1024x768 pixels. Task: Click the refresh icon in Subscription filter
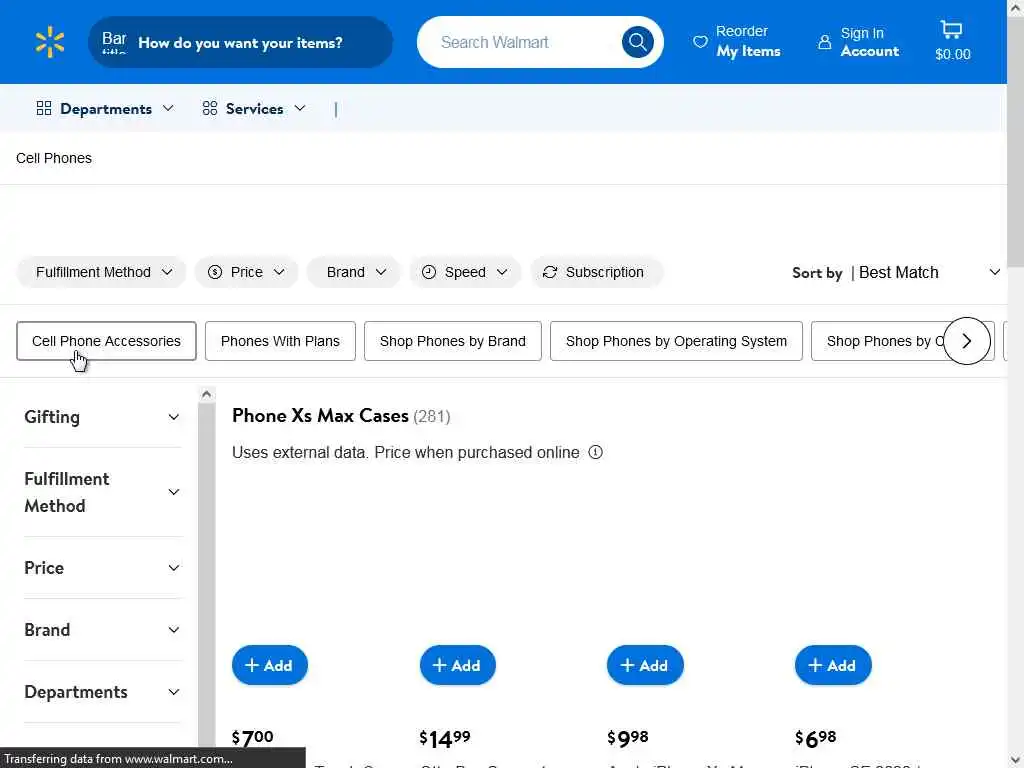550,272
